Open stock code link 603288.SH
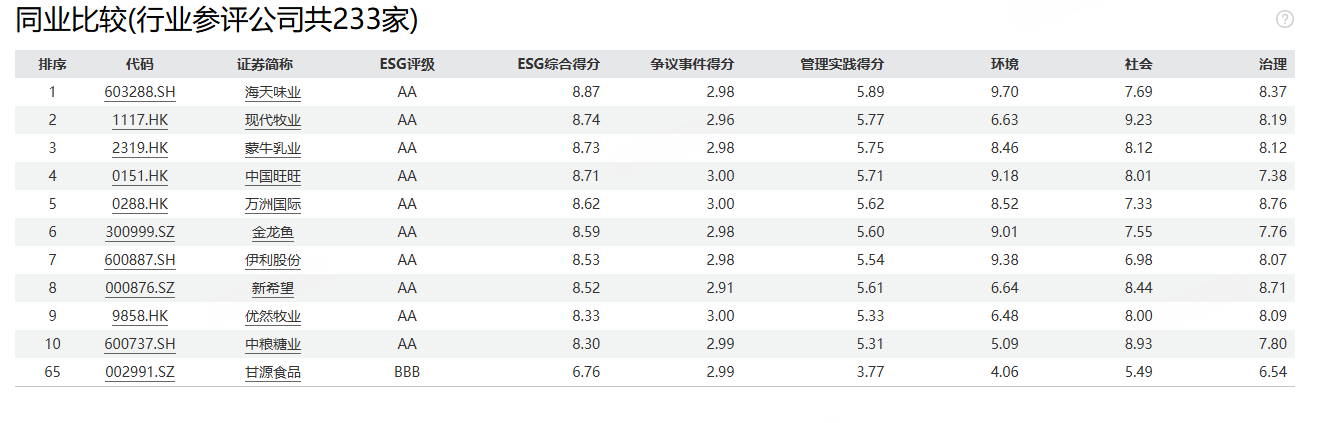 (140, 92)
